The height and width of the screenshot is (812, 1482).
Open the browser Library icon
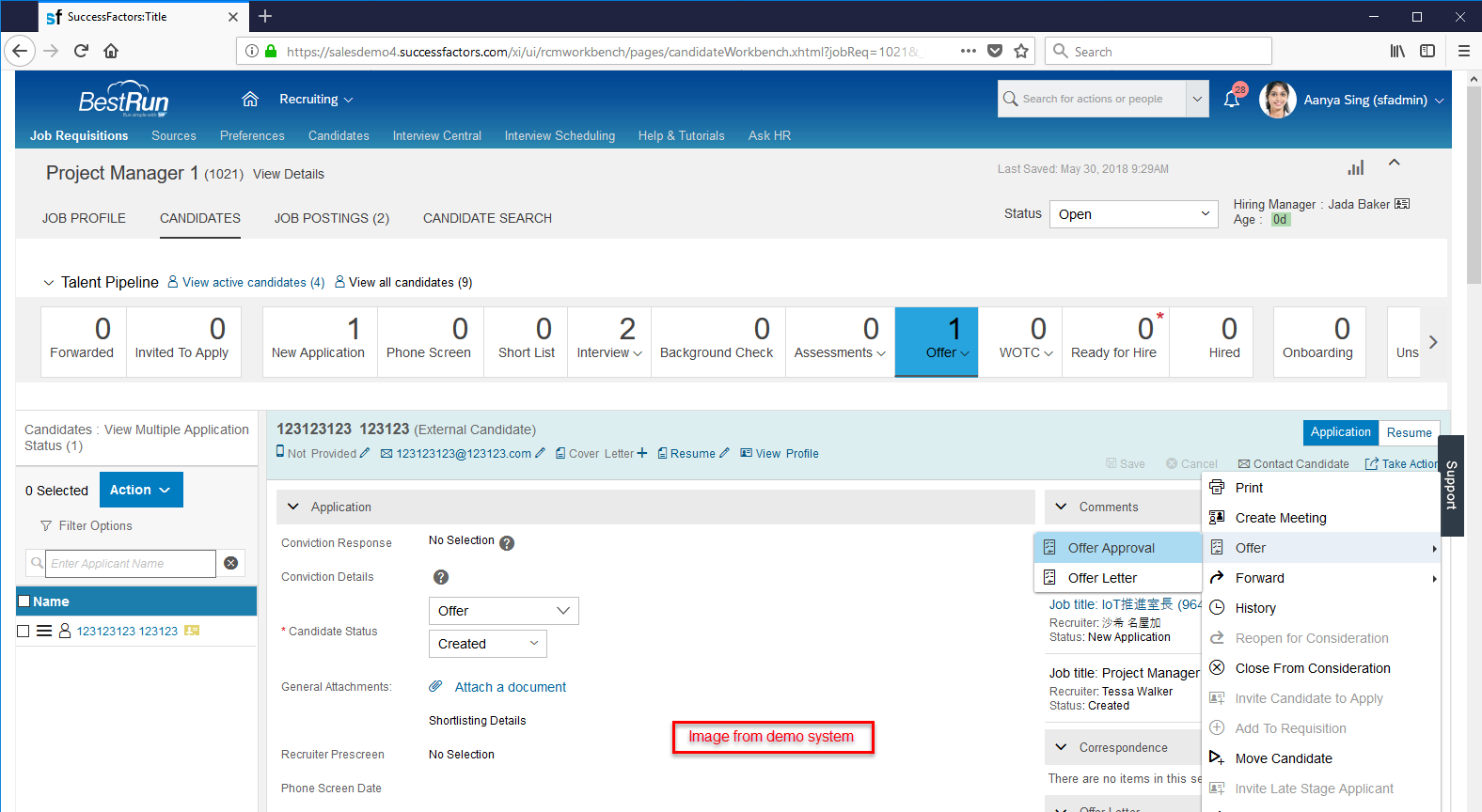[x=1397, y=51]
